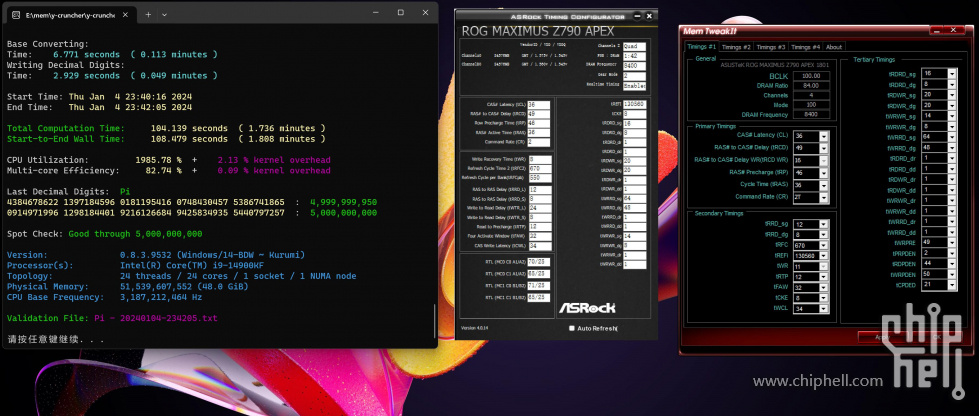Click the DRAM Ratio field in MemTweakIt

pos(812,86)
